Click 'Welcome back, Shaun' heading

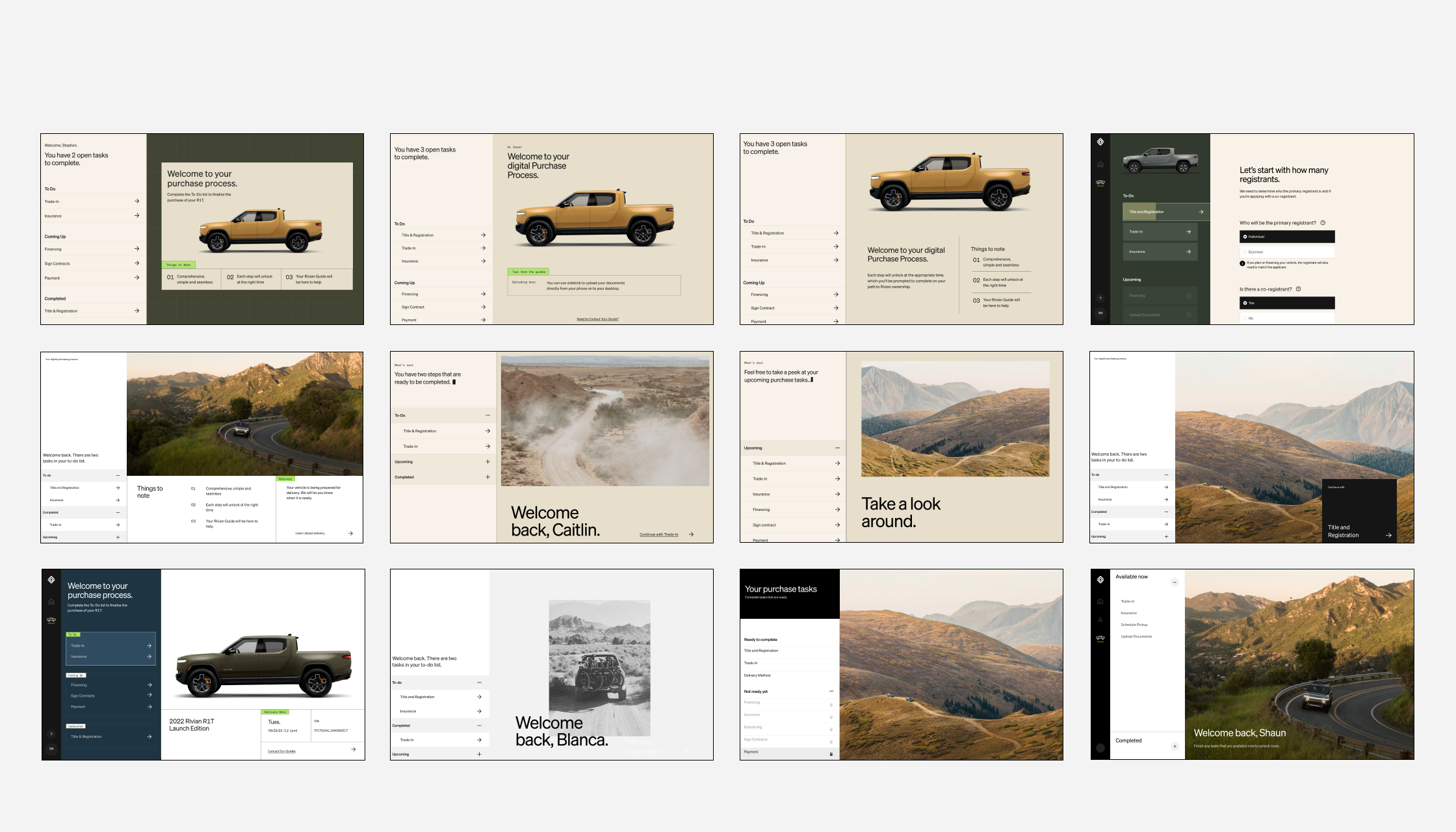(1240, 733)
